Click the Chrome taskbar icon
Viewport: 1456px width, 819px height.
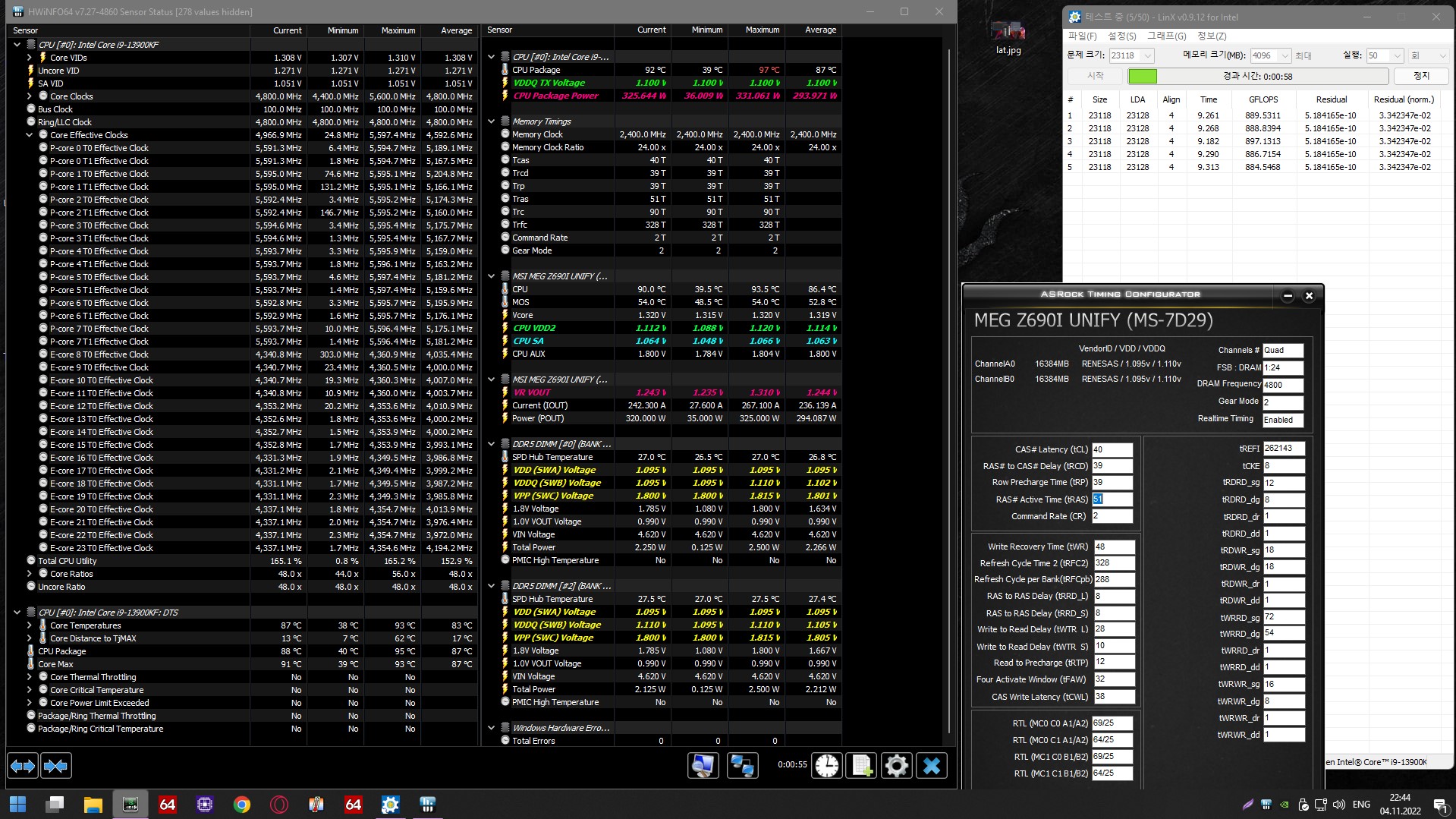coord(242,805)
